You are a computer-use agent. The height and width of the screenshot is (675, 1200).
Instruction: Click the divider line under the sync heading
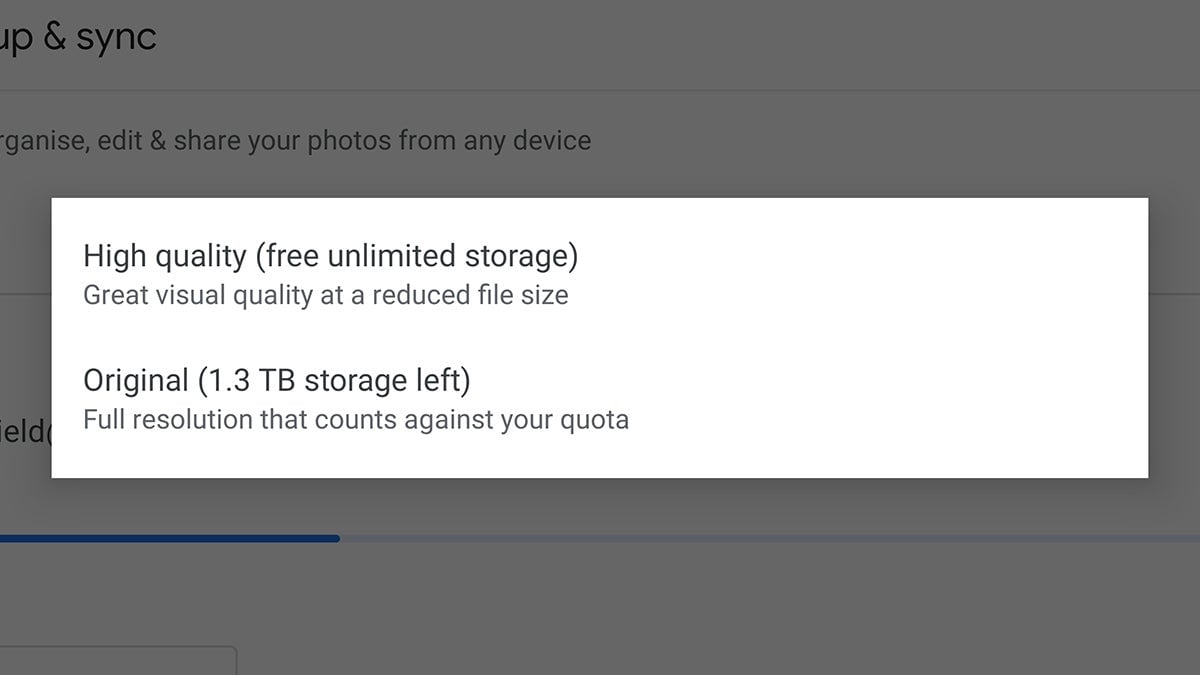600,91
